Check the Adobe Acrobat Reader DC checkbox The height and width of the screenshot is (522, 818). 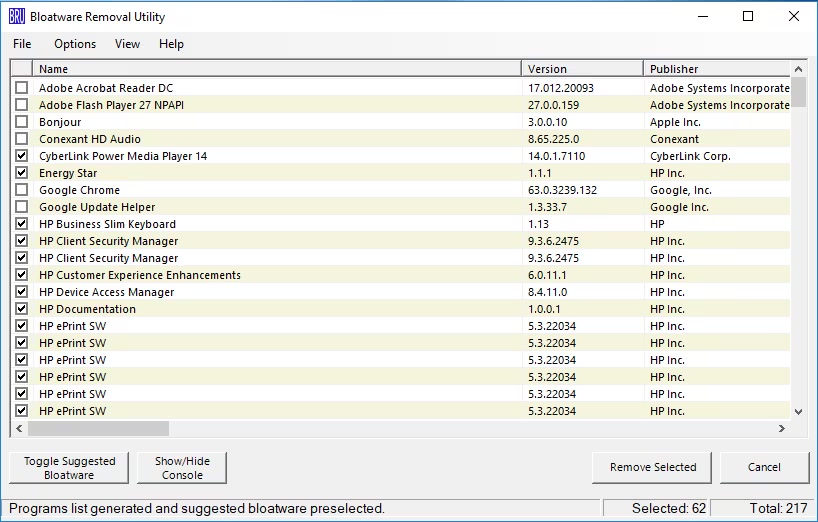click(22, 88)
